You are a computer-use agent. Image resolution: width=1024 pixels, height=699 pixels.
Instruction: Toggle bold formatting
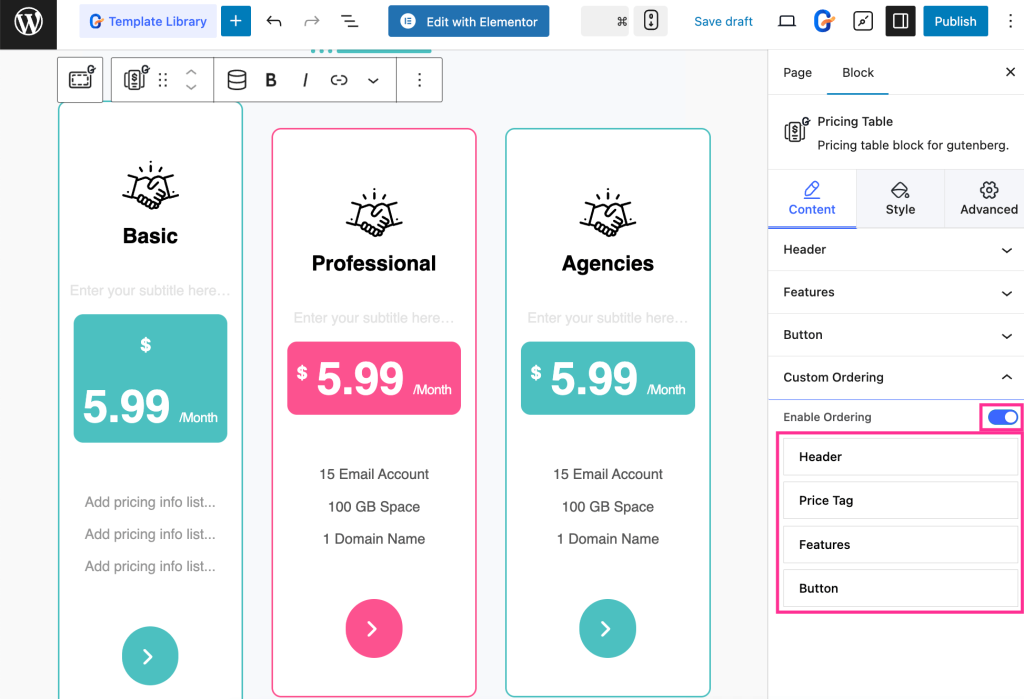270,80
